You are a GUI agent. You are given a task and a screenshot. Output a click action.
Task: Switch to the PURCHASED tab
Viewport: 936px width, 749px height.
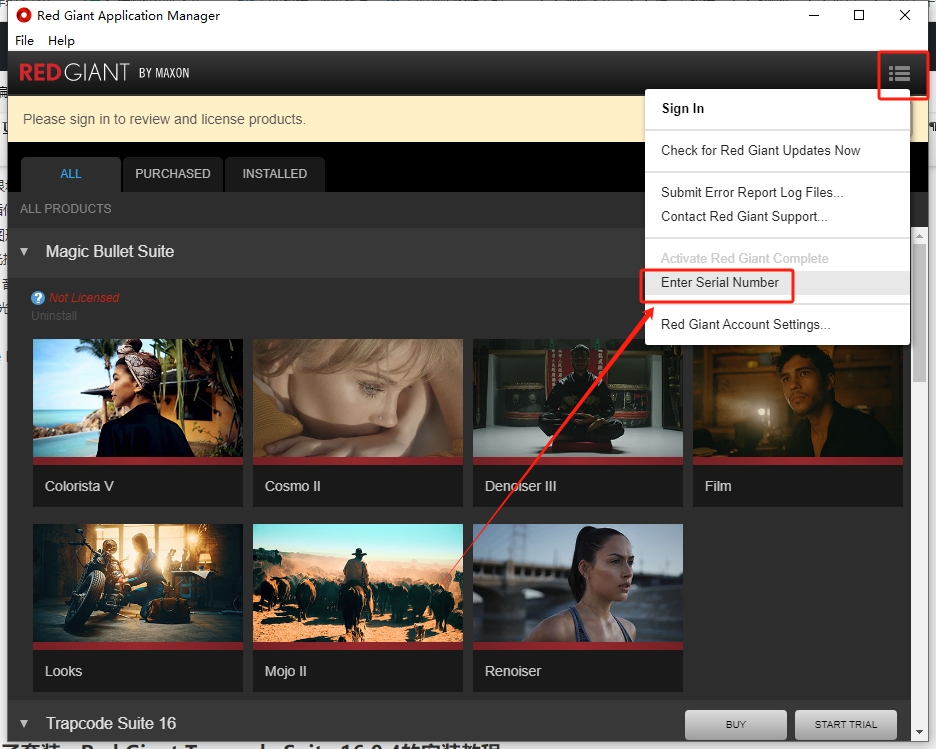point(173,174)
